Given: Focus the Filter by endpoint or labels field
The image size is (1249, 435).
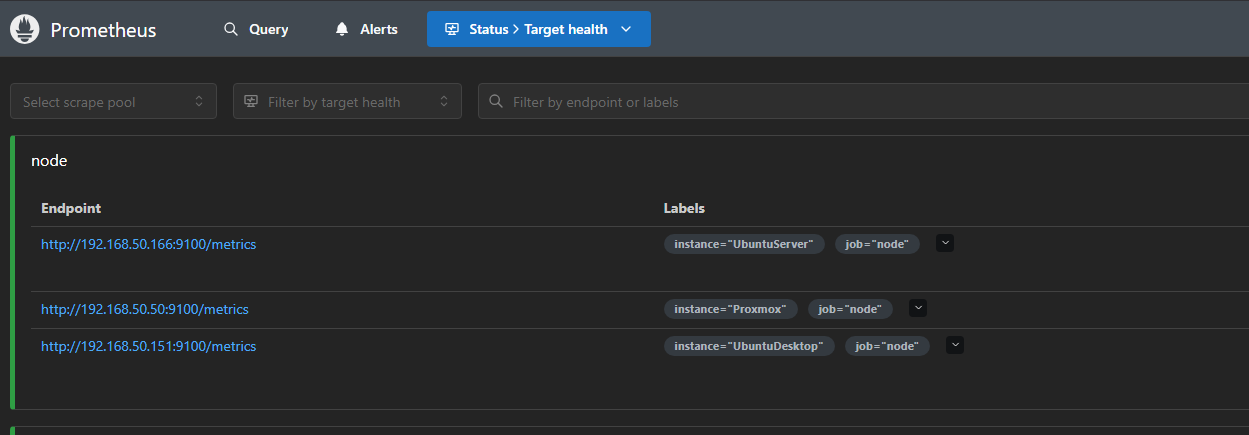Looking at the screenshot, I should (863, 101).
